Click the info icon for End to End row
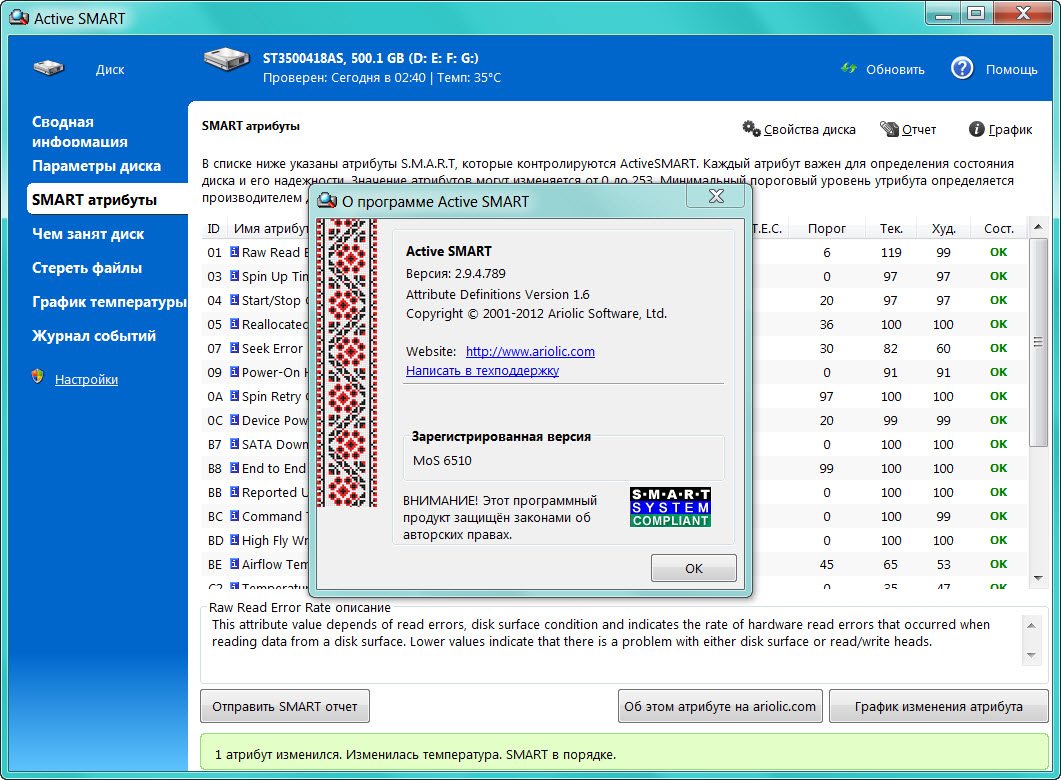1061x780 pixels. (x=234, y=467)
